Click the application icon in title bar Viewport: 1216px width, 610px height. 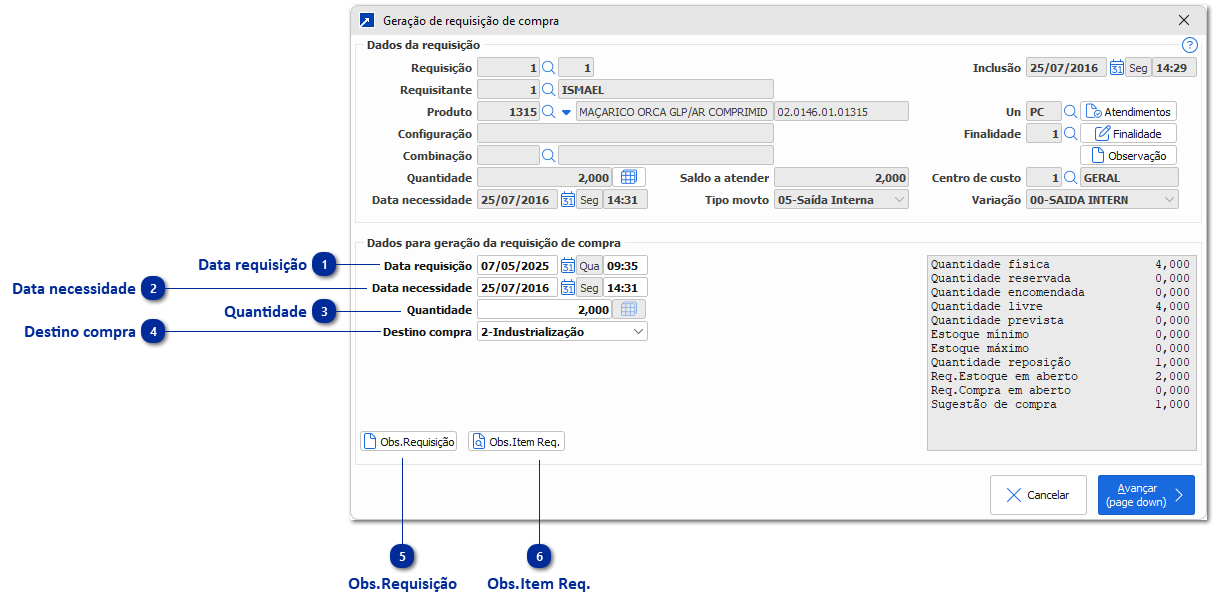(367, 20)
